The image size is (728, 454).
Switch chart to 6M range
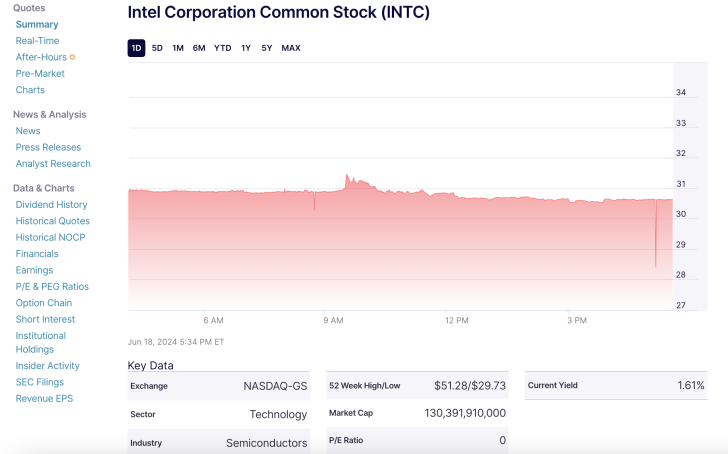pyautogui.click(x=199, y=48)
